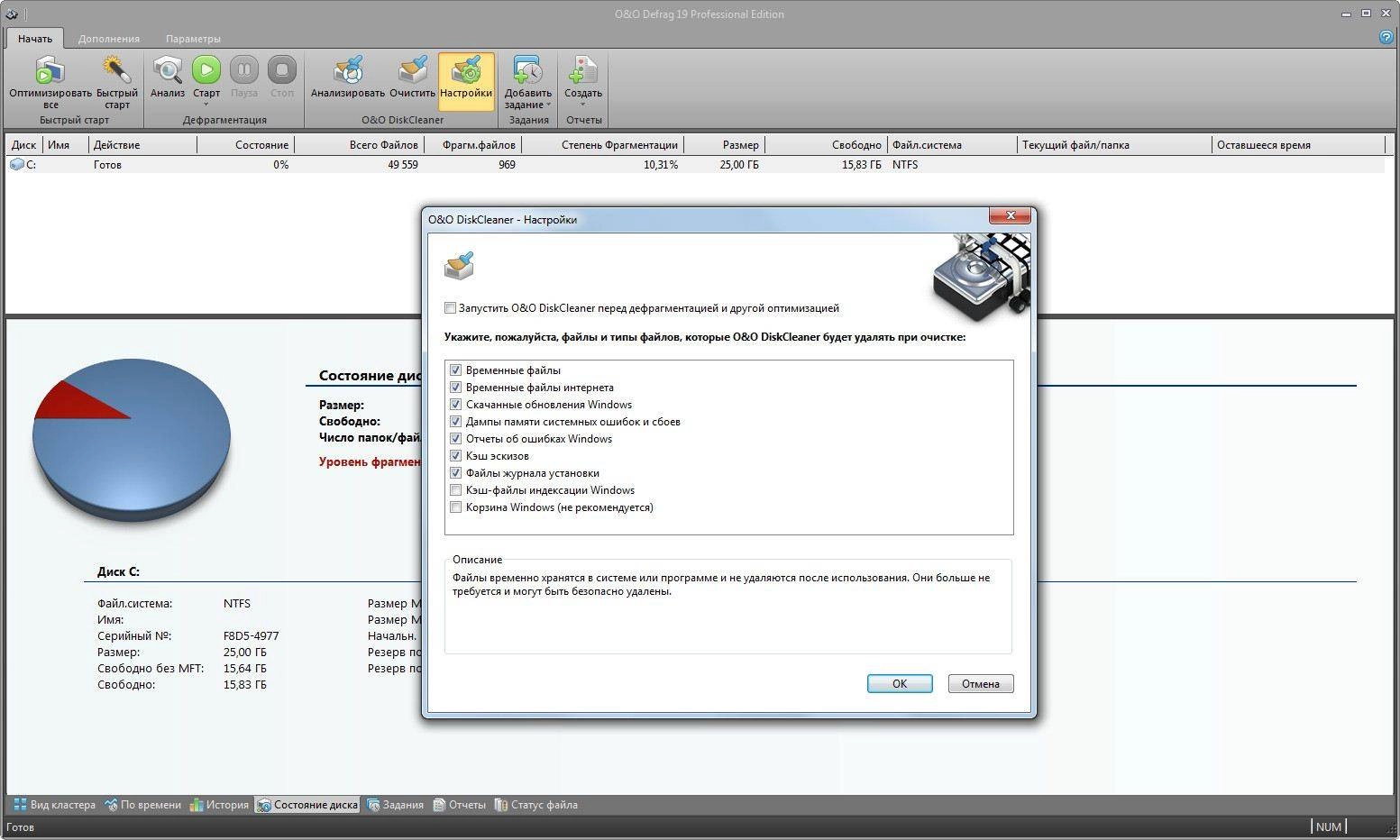Expand the Добавить задание dropdown arrow

pyautogui.click(x=549, y=105)
